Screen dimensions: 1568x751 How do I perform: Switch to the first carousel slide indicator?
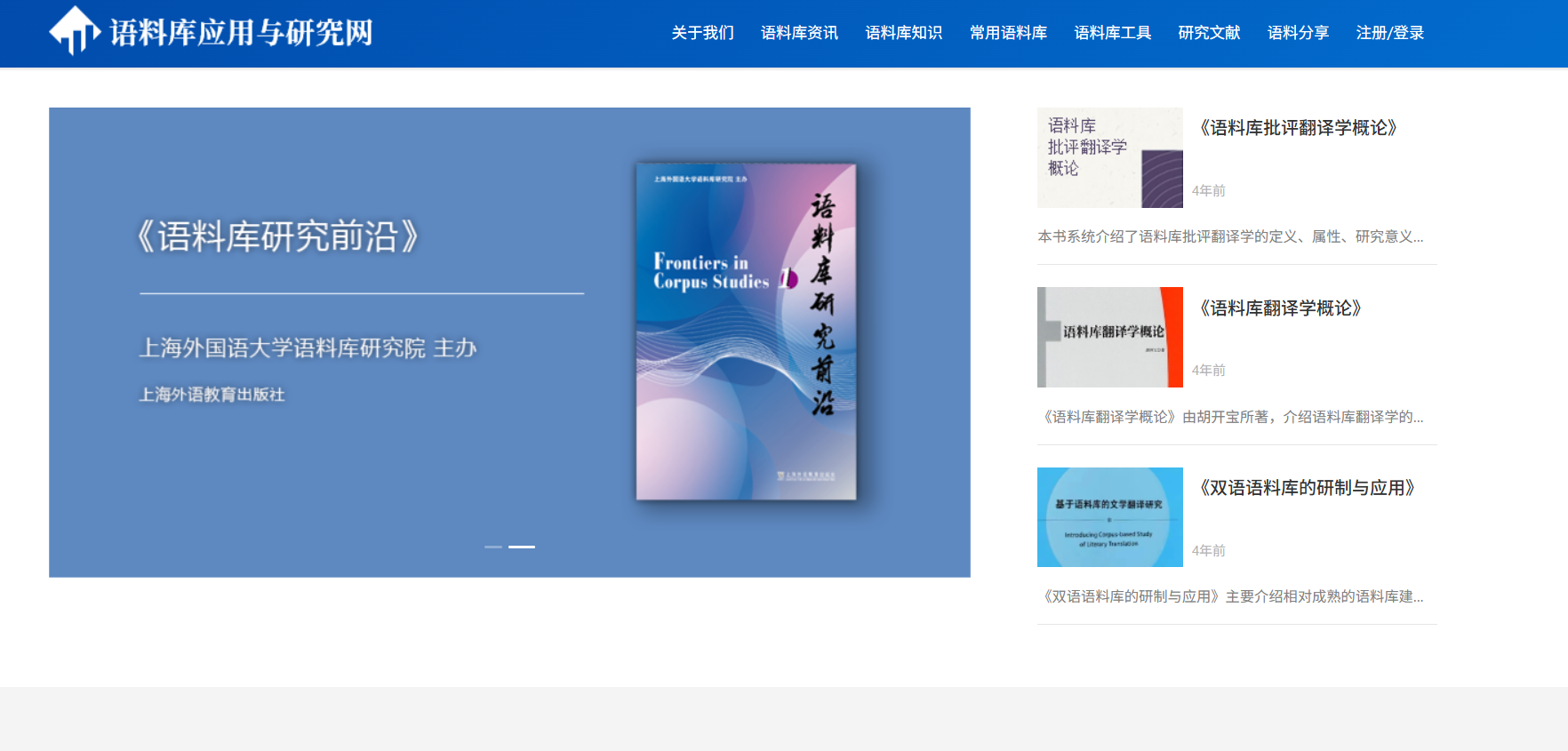pos(493,547)
